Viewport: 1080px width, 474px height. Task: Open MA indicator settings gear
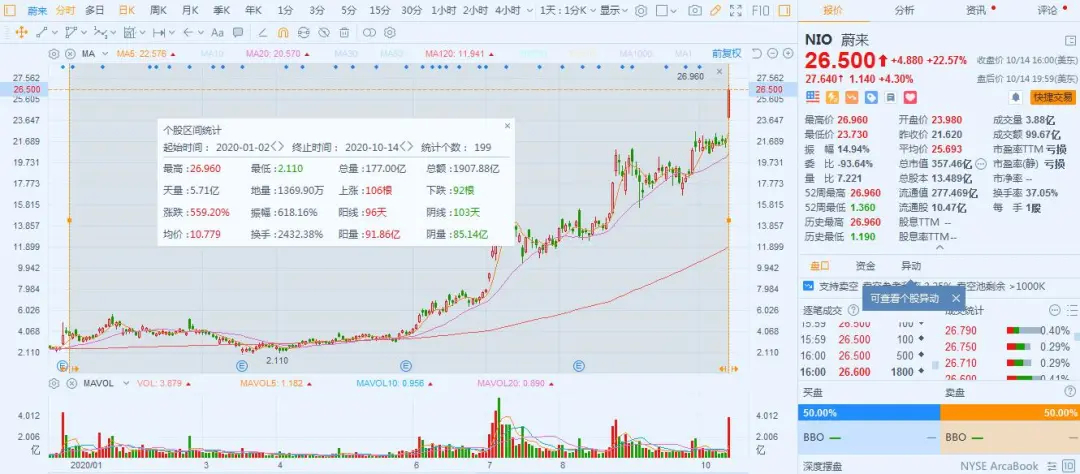(x=54, y=54)
